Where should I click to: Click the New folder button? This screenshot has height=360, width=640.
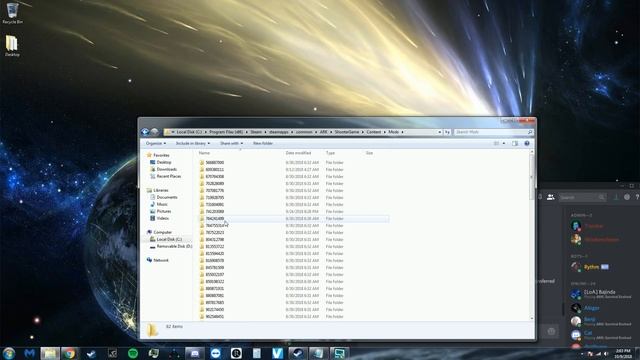tap(263, 143)
